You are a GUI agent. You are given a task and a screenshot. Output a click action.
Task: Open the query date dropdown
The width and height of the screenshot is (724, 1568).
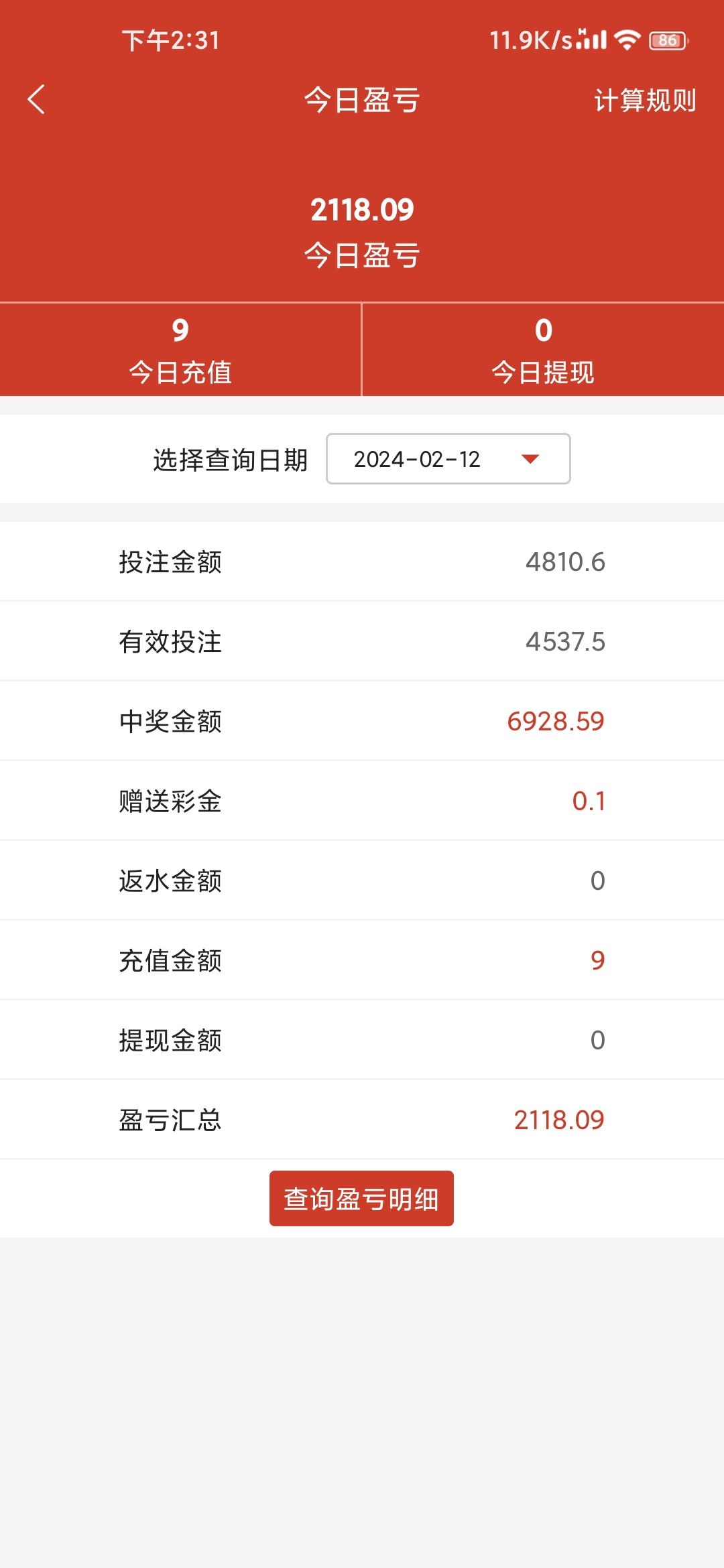(447, 459)
